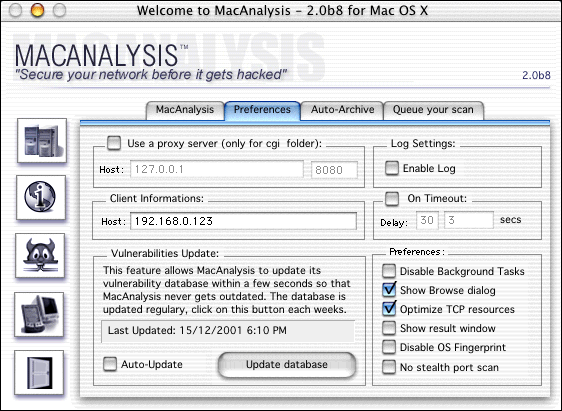The image size is (562, 411).
Task: Open the Auto-Archive tab
Action: click(x=342, y=110)
